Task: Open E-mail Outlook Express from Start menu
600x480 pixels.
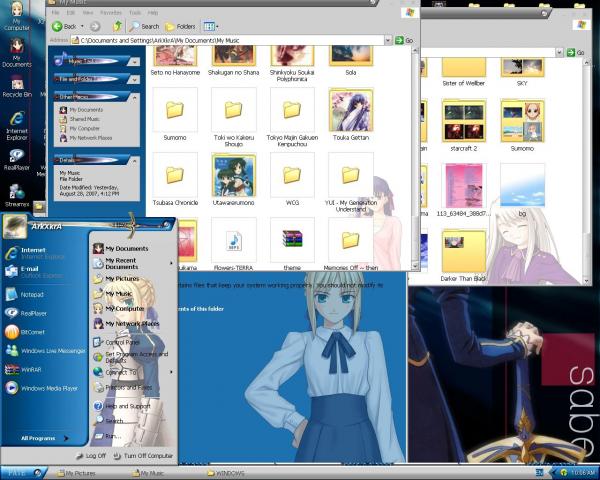Action: 34,272
